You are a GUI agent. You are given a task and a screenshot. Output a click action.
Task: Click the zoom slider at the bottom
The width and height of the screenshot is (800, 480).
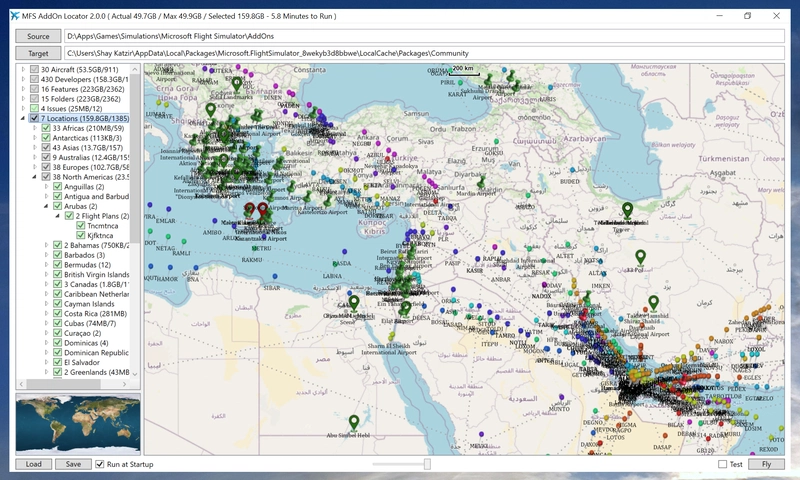click(x=427, y=464)
